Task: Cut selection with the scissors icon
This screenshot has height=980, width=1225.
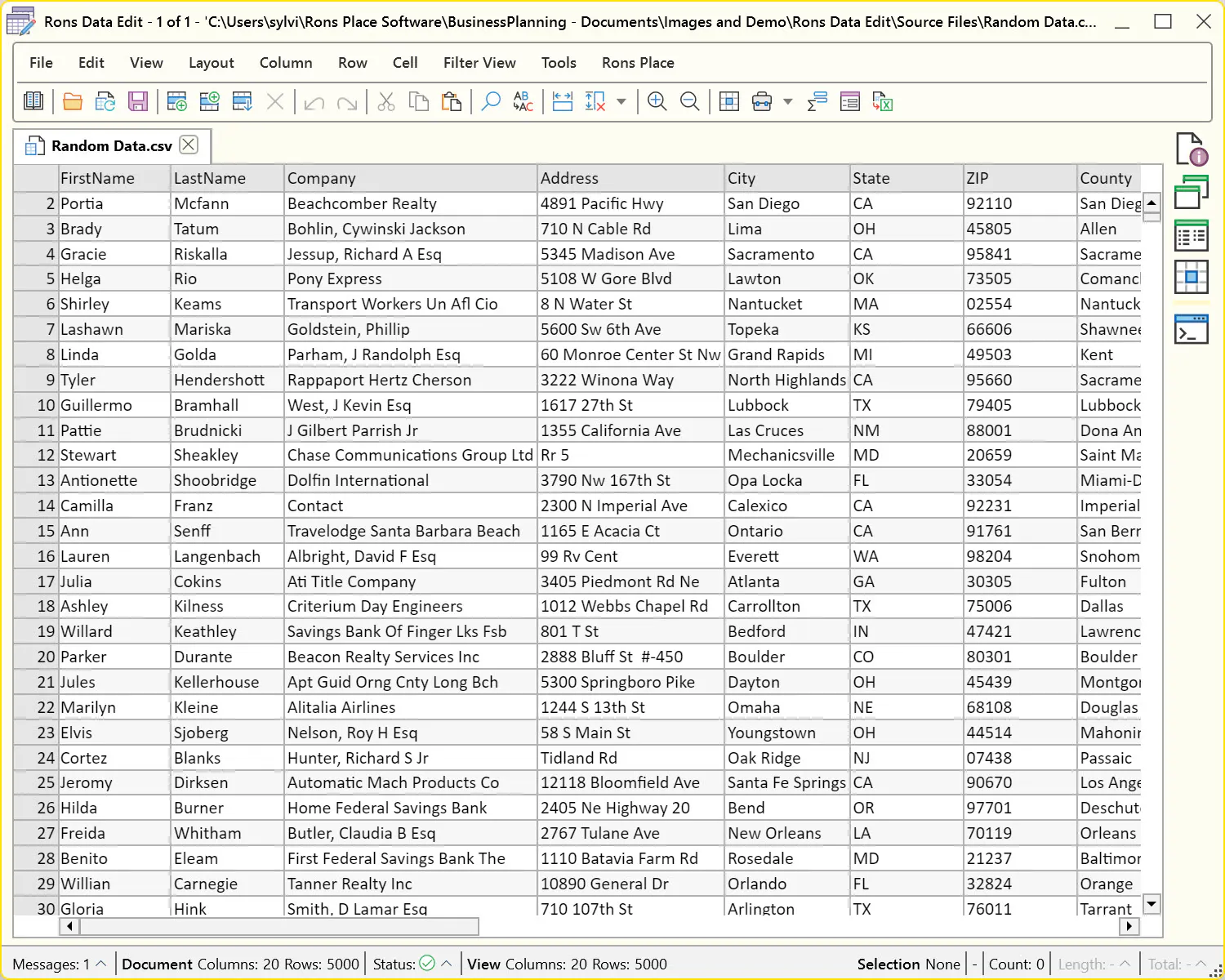Action: (386, 101)
